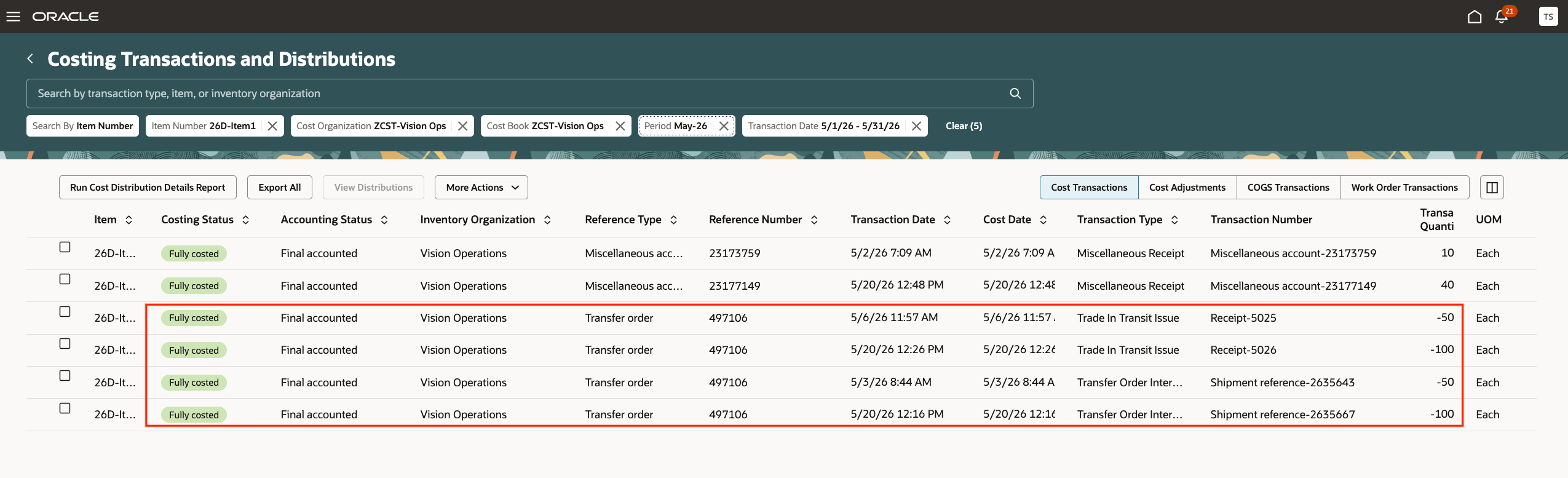
Task: Click the View Distributions button
Action: [x=373, y=188]
